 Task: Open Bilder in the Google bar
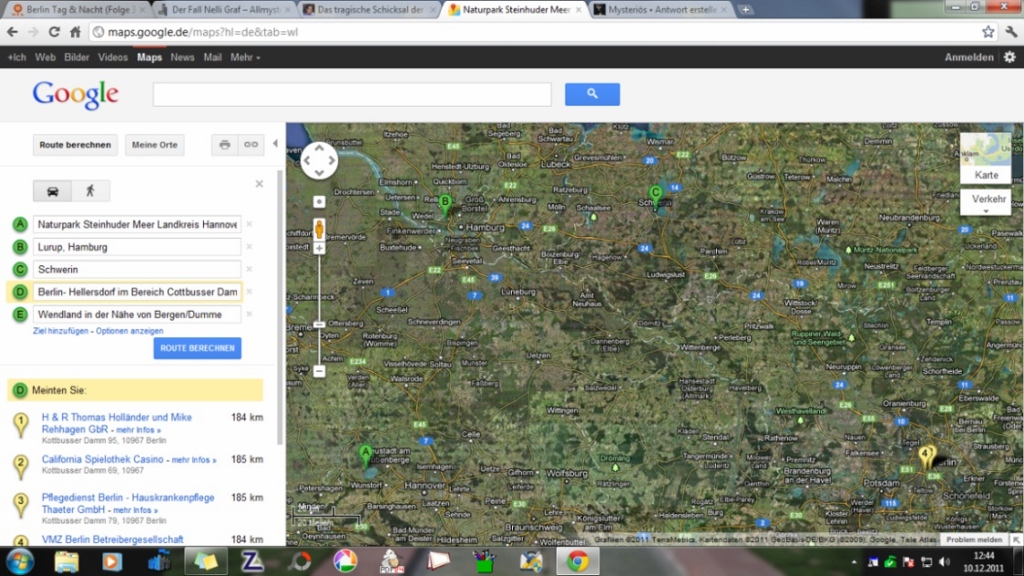pos(76,57)
